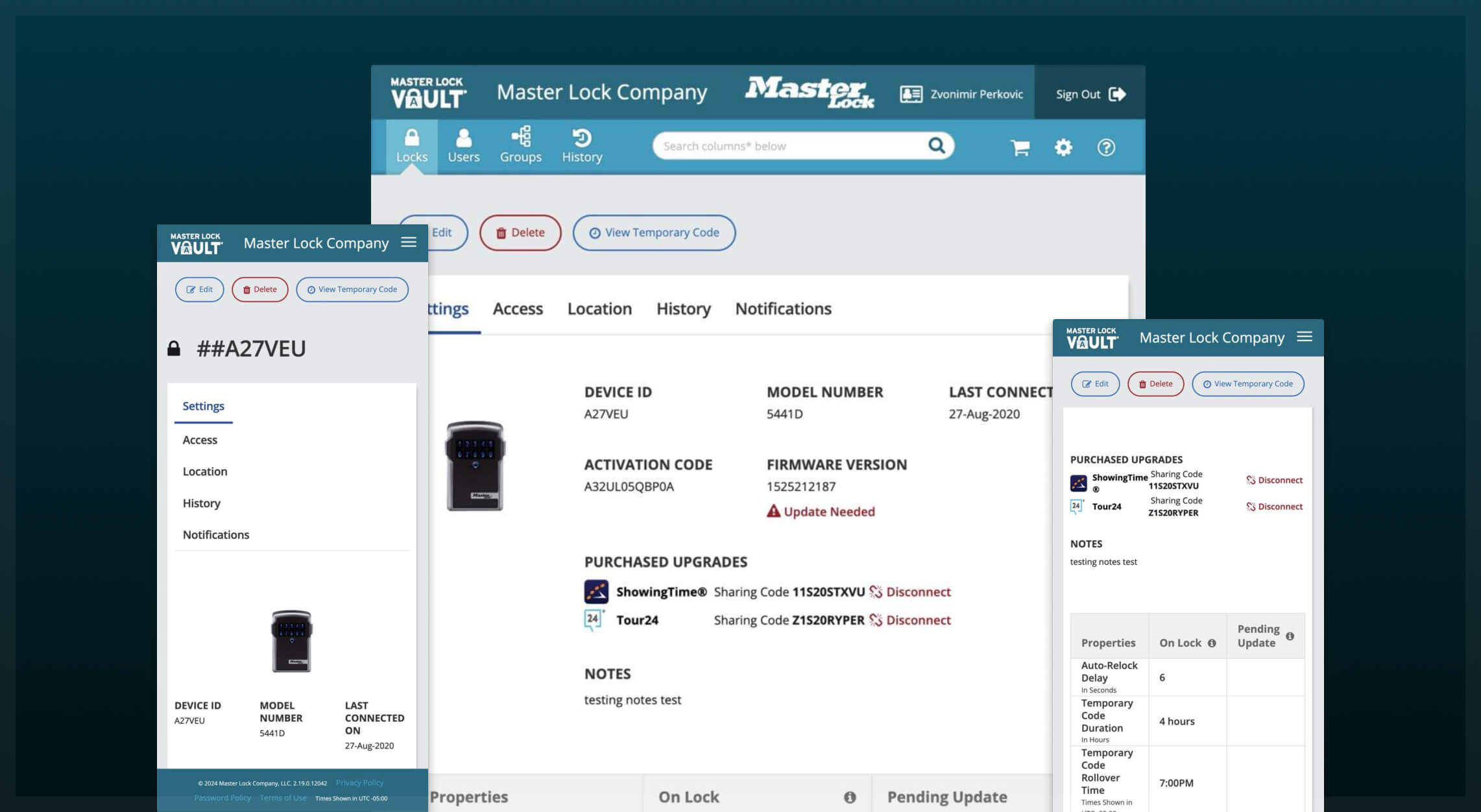Click Vault logo in right mobile panel
The image size is (1481, 812).
pos(1092,338)
